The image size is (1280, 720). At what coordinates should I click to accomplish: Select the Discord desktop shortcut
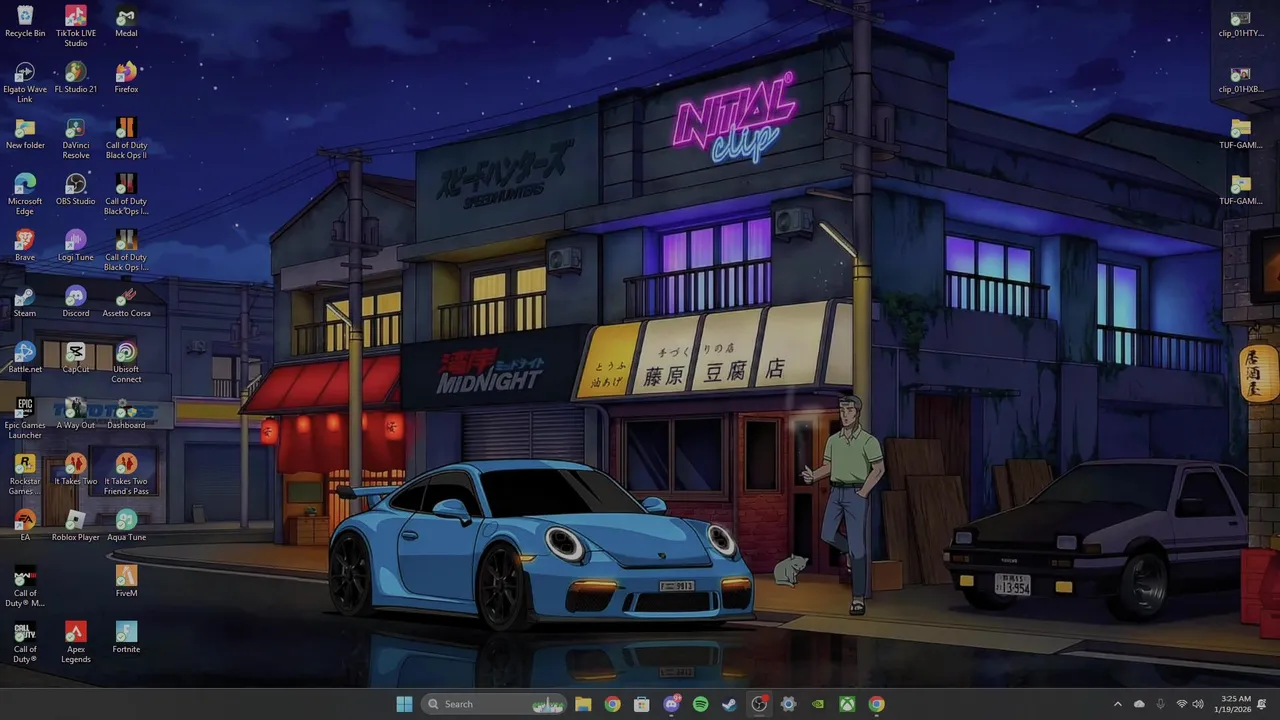coord(76,302)
